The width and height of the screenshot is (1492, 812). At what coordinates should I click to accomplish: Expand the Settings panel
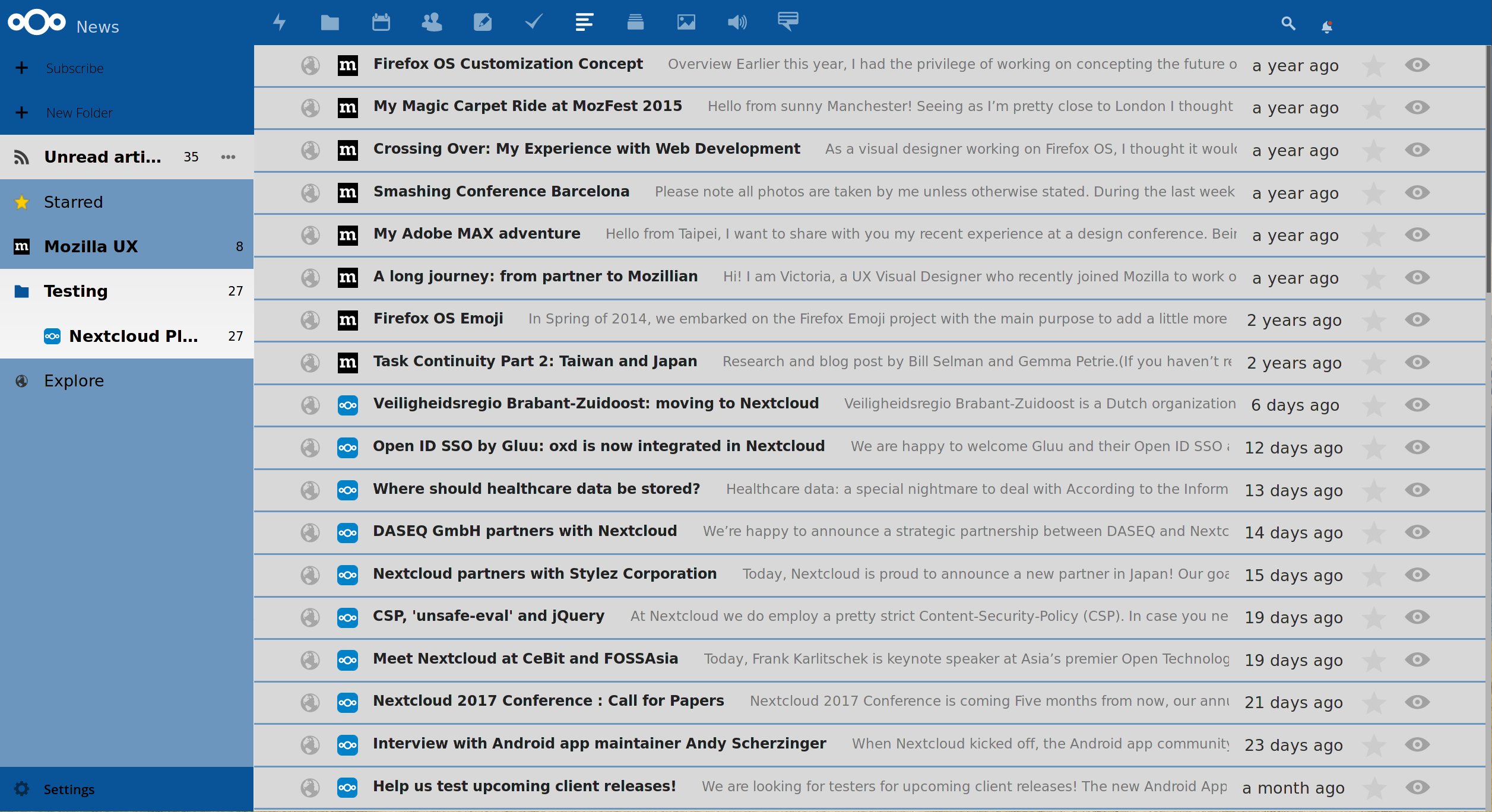pos(68,789)
